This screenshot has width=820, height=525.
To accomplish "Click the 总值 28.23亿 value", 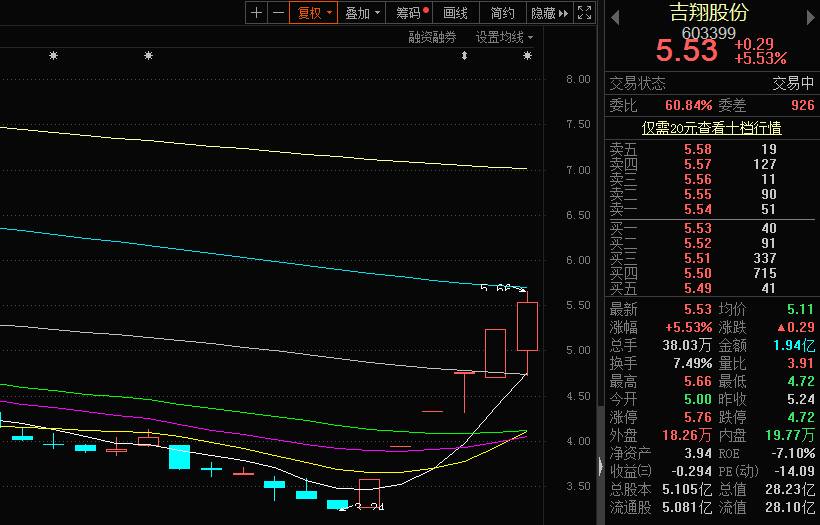I will coord(790,489).
